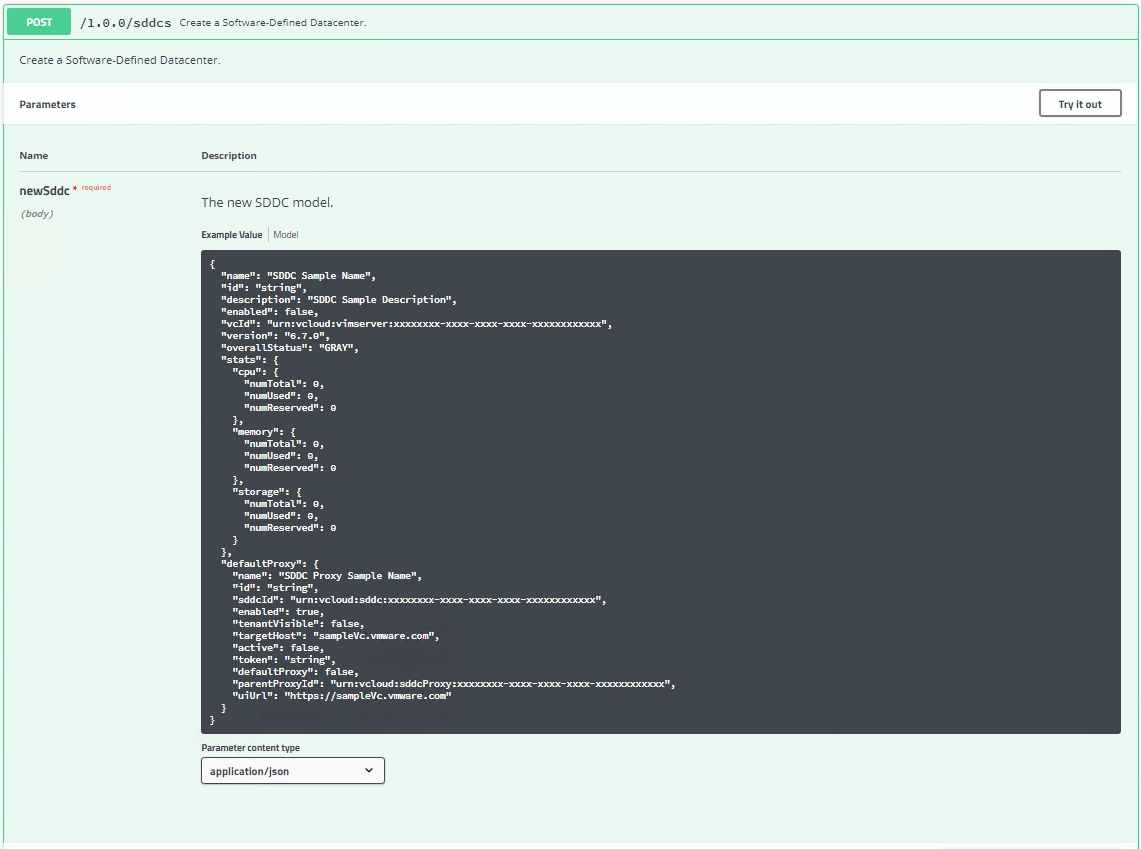Click the green POST method badge

39,22
